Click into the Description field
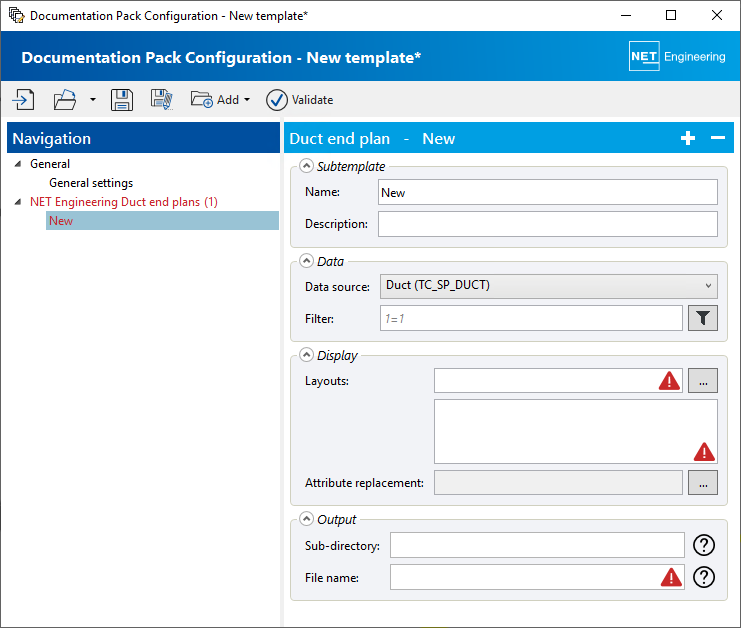Screen dimensions: 741x628 tap(548, 224)
